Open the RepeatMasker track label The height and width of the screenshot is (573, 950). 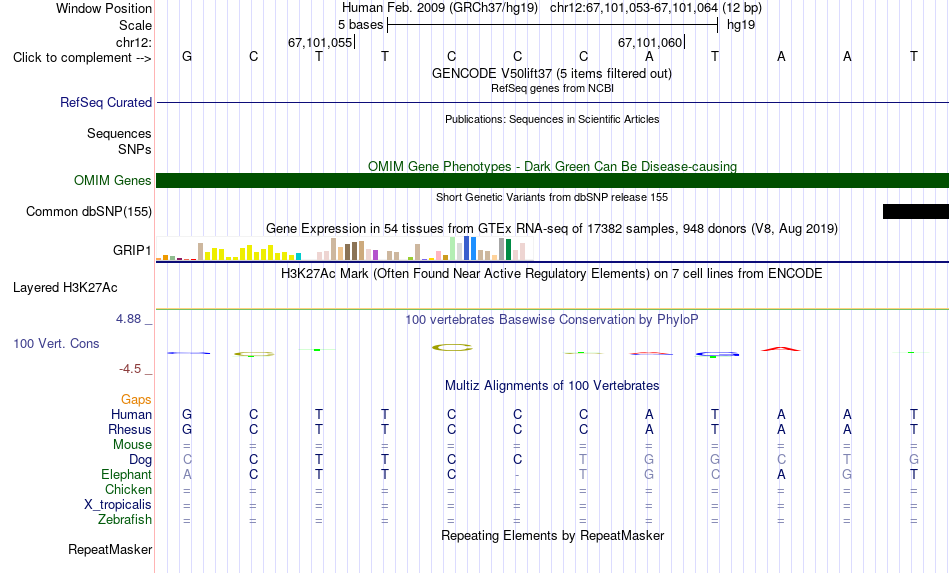(110, 549)
